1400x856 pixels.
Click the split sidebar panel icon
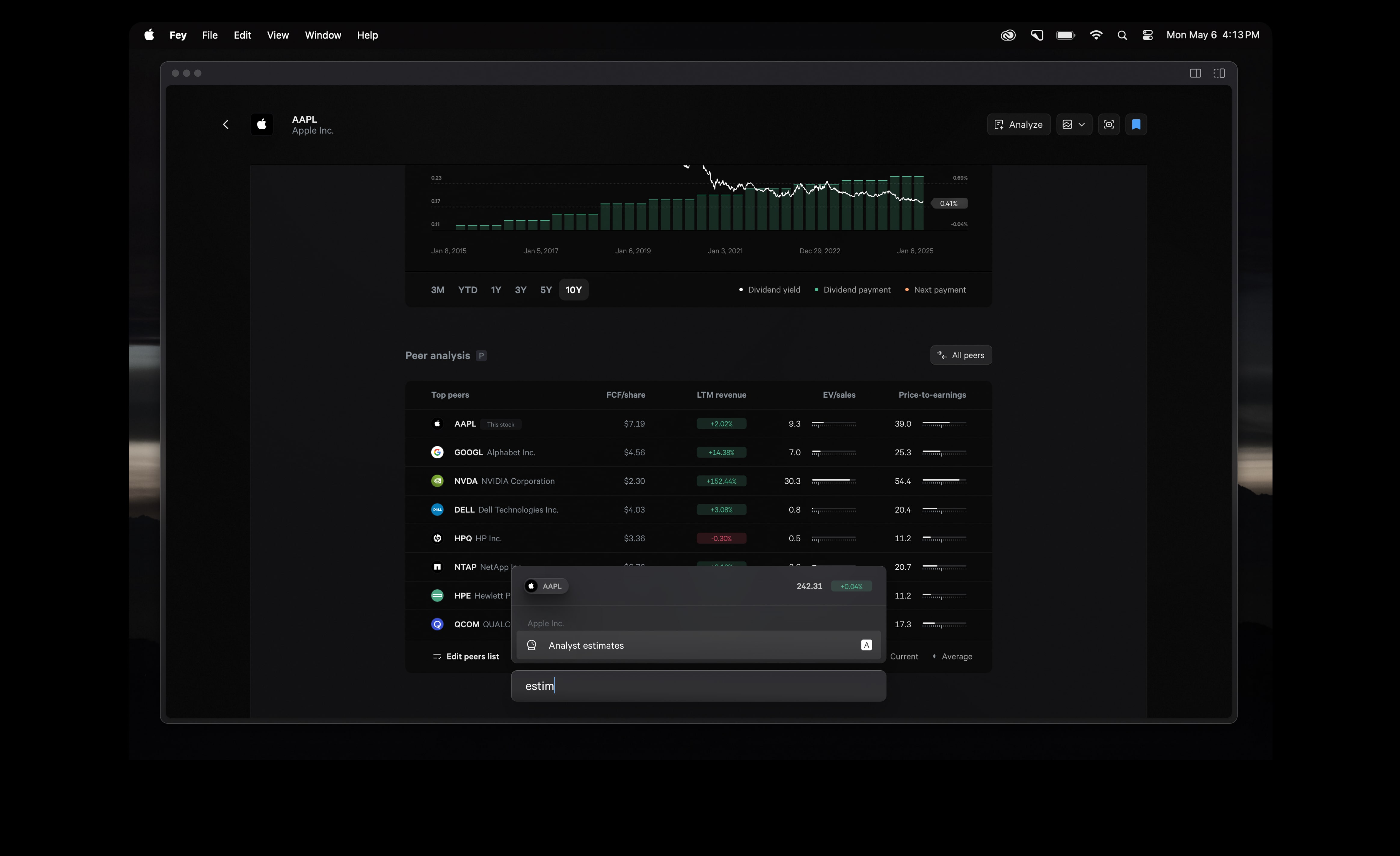click(x=1195, y=73)
